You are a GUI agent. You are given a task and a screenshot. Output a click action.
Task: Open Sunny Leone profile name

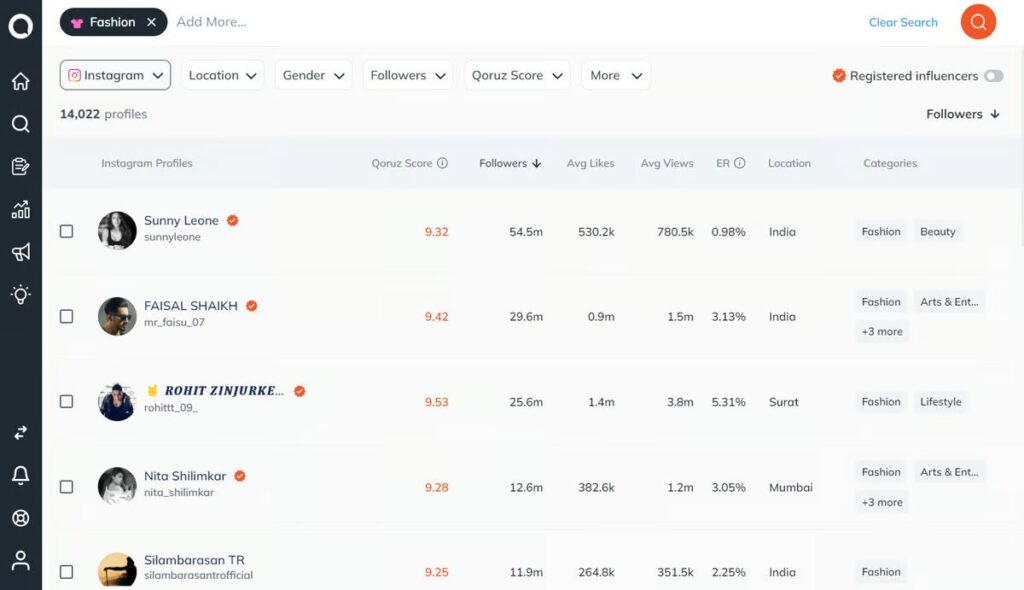181,221
